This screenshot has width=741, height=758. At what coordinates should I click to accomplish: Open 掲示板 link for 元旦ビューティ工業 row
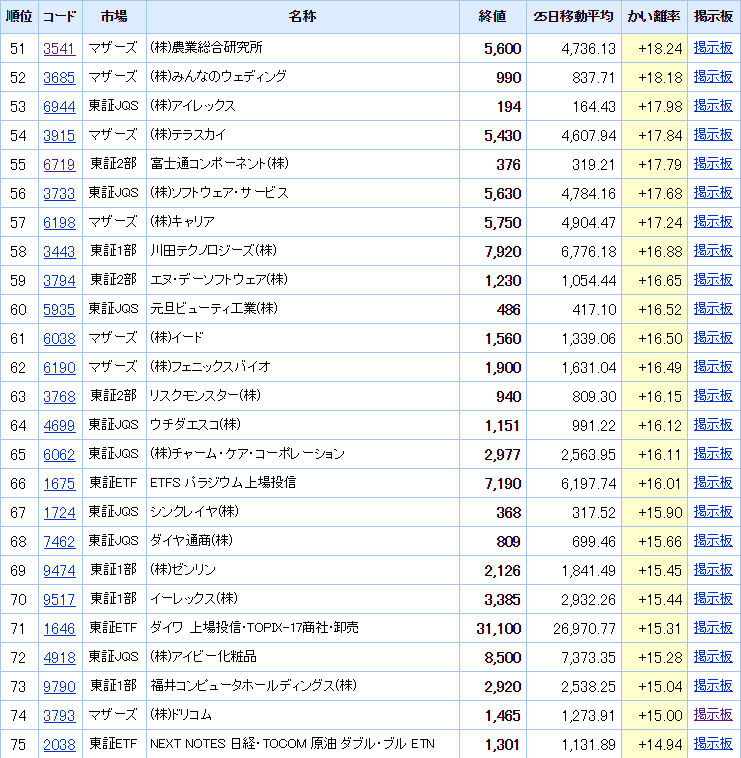pyautogui.click(x=713, y=309)
